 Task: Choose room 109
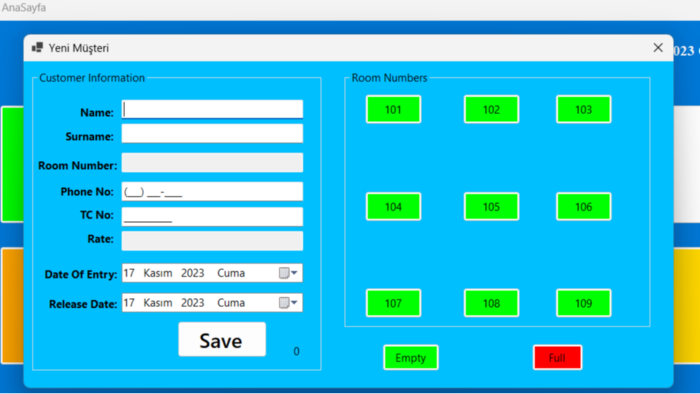click(x=583, y=303)
